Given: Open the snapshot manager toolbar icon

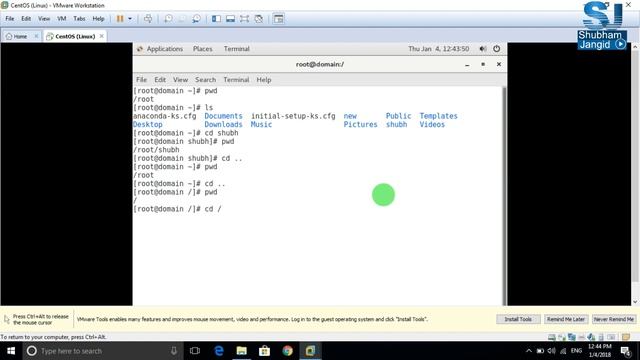Looking at the screenshot, I should click(x=196, y=19).
